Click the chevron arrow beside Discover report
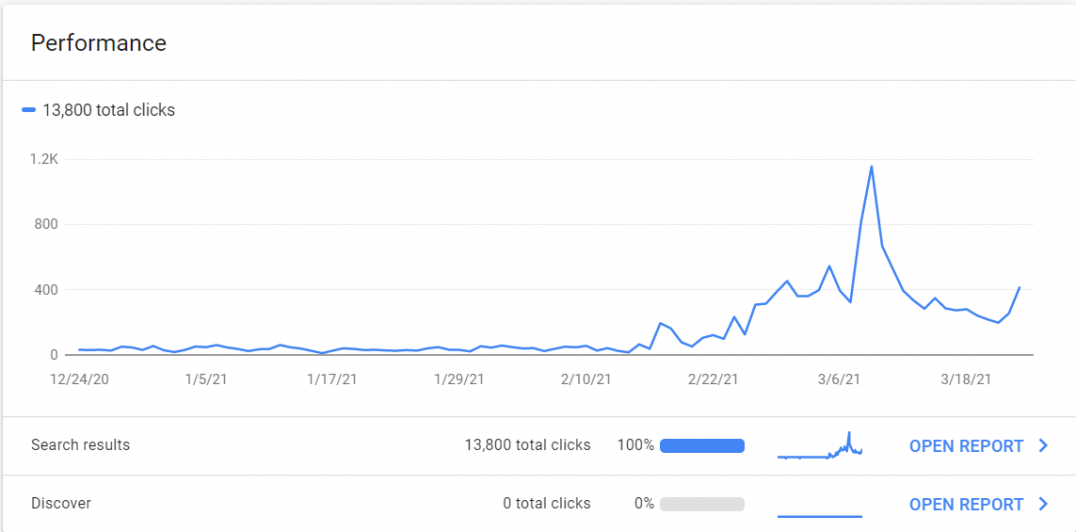The image size is (1076, 532). [x=1044, y=504]
